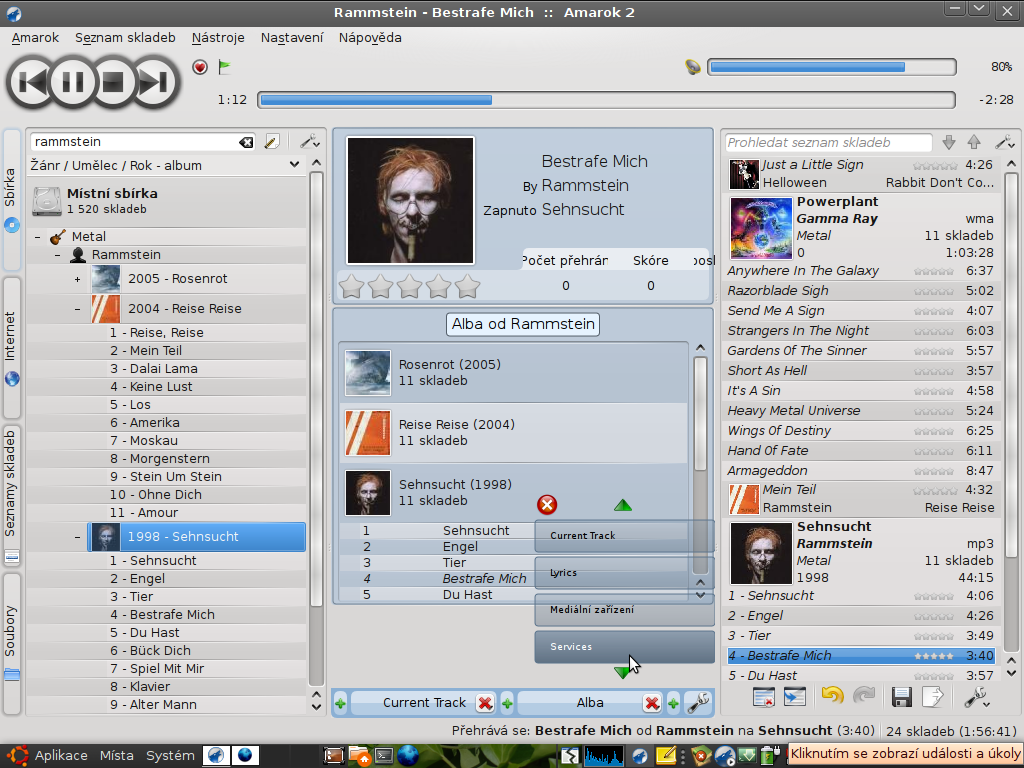Viewport: 1024px width, 768px height.
Task: Click the show active track playlist icon
Action: [794, 697]
